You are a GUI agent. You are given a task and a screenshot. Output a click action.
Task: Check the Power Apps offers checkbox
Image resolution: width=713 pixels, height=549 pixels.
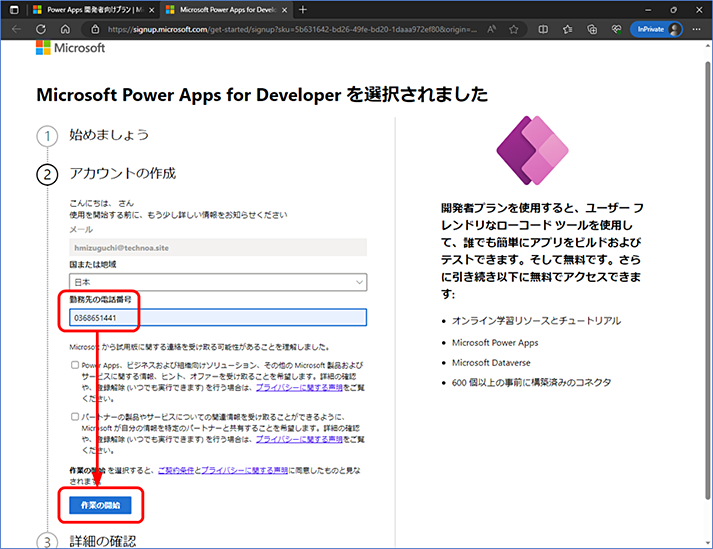point(75,365)
